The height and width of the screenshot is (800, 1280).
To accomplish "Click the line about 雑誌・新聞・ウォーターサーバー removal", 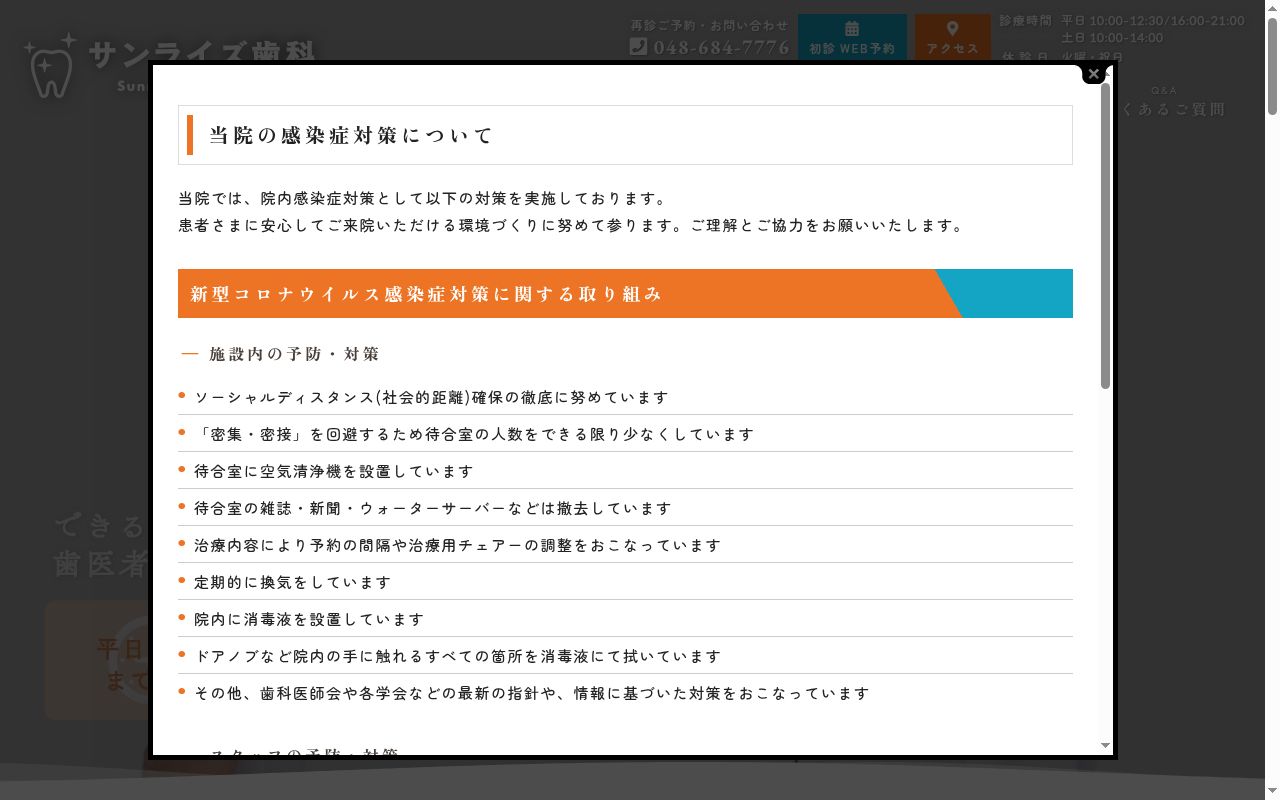I will click(433, 508).
